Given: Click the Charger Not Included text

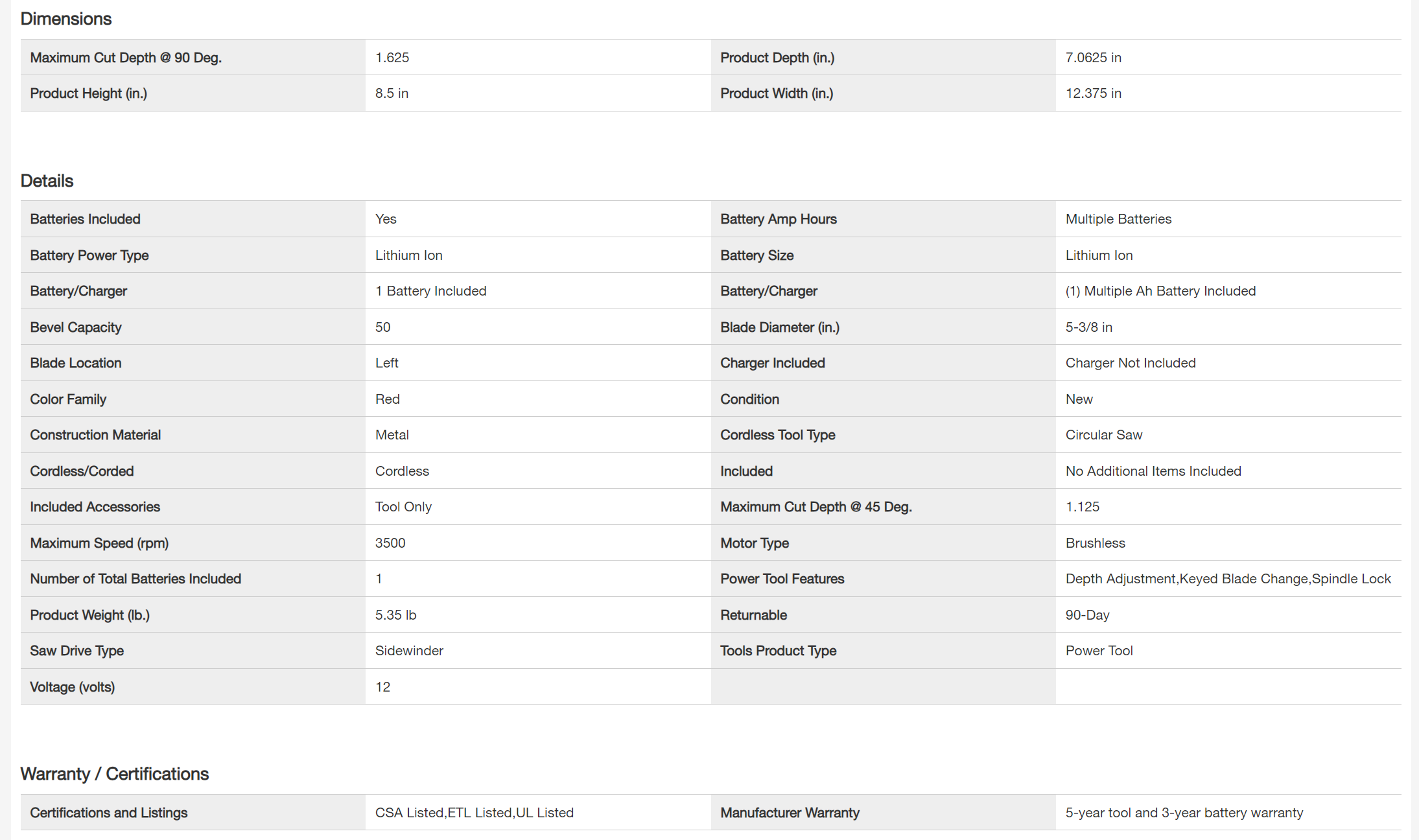Looking at the screenshot, I should tap(1130, 363).
